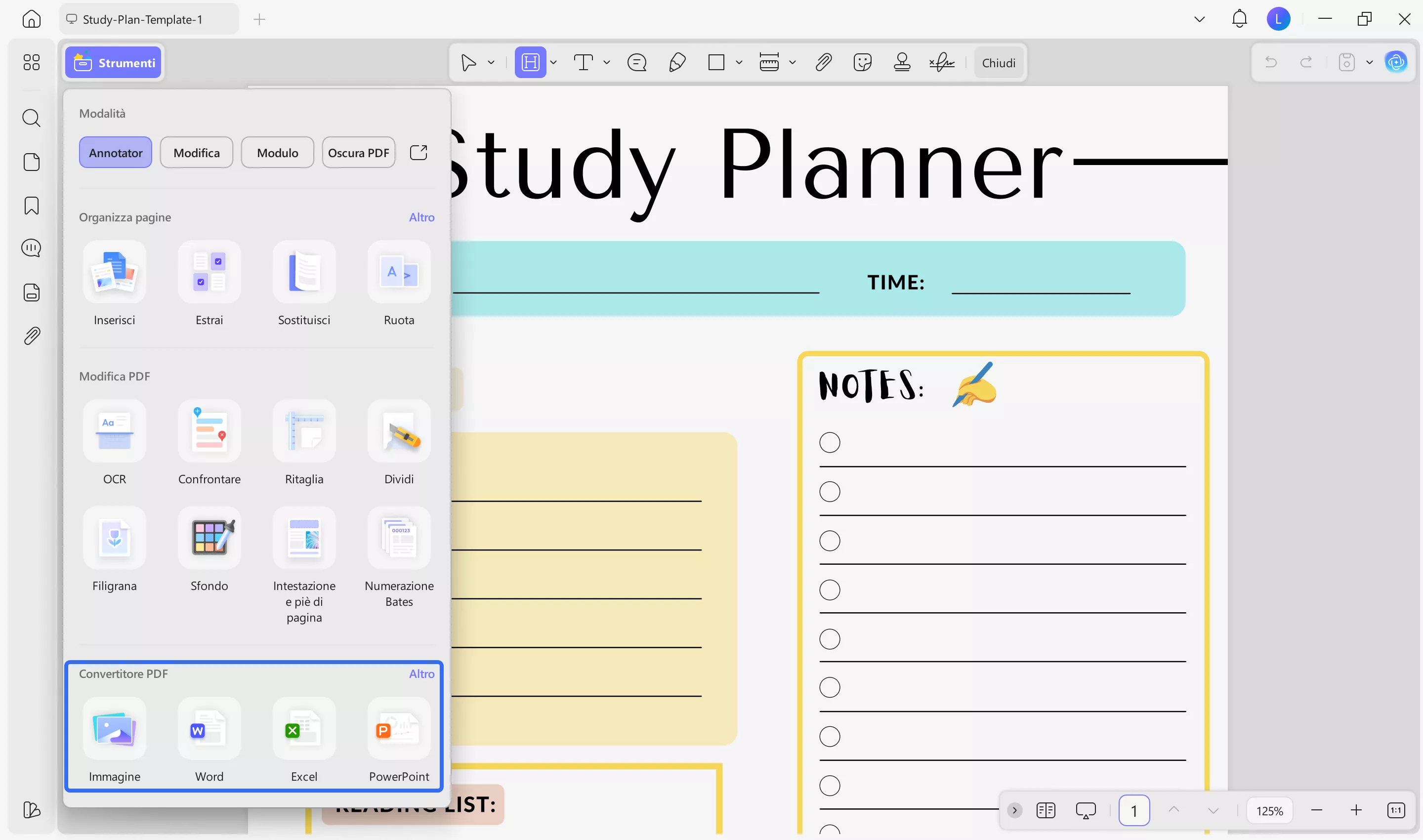This screenshot has height=840, width=1423.
Task: Open the signature tool
Action: point(941,62)
